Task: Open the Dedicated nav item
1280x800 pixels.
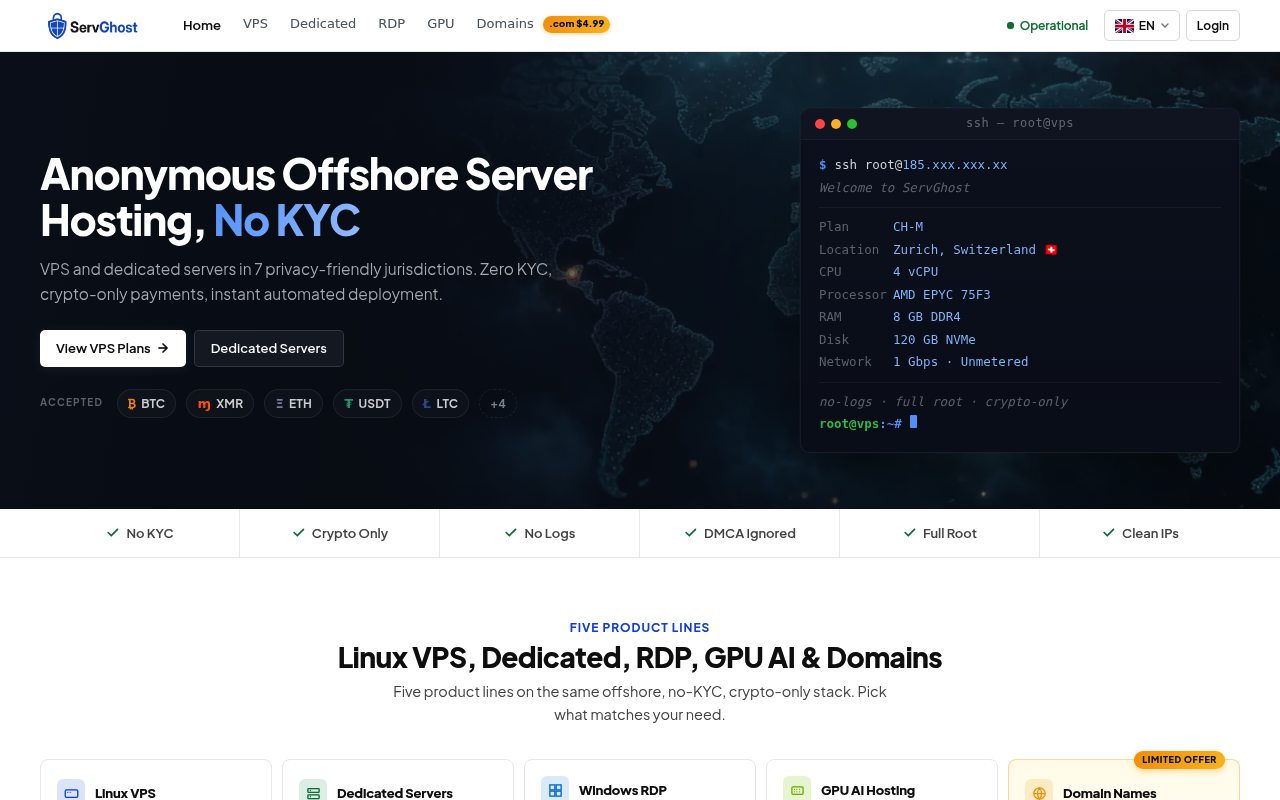Action: (323, 24)
